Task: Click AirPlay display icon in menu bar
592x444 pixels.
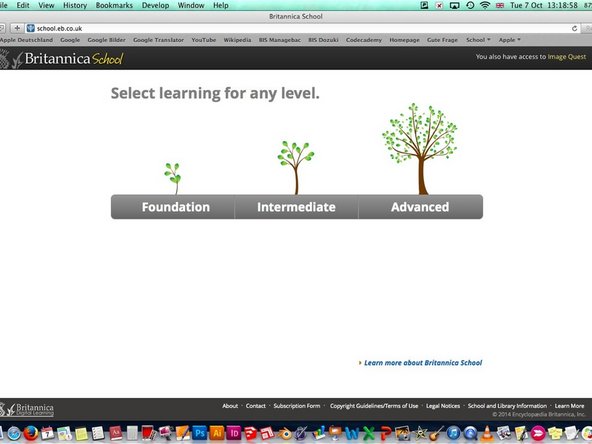Action: 455,5
